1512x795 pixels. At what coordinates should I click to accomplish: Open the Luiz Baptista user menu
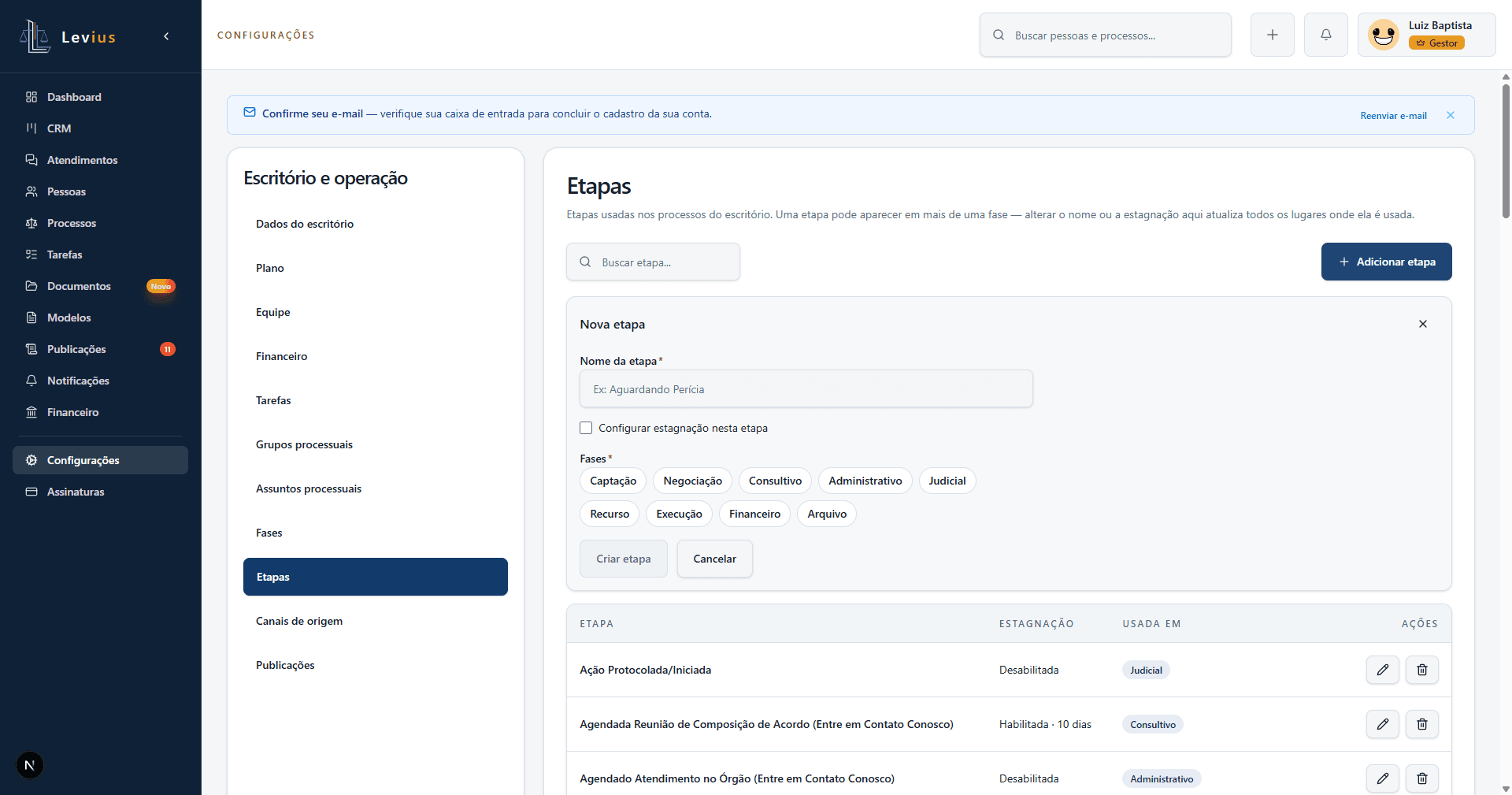(1427, 35)
